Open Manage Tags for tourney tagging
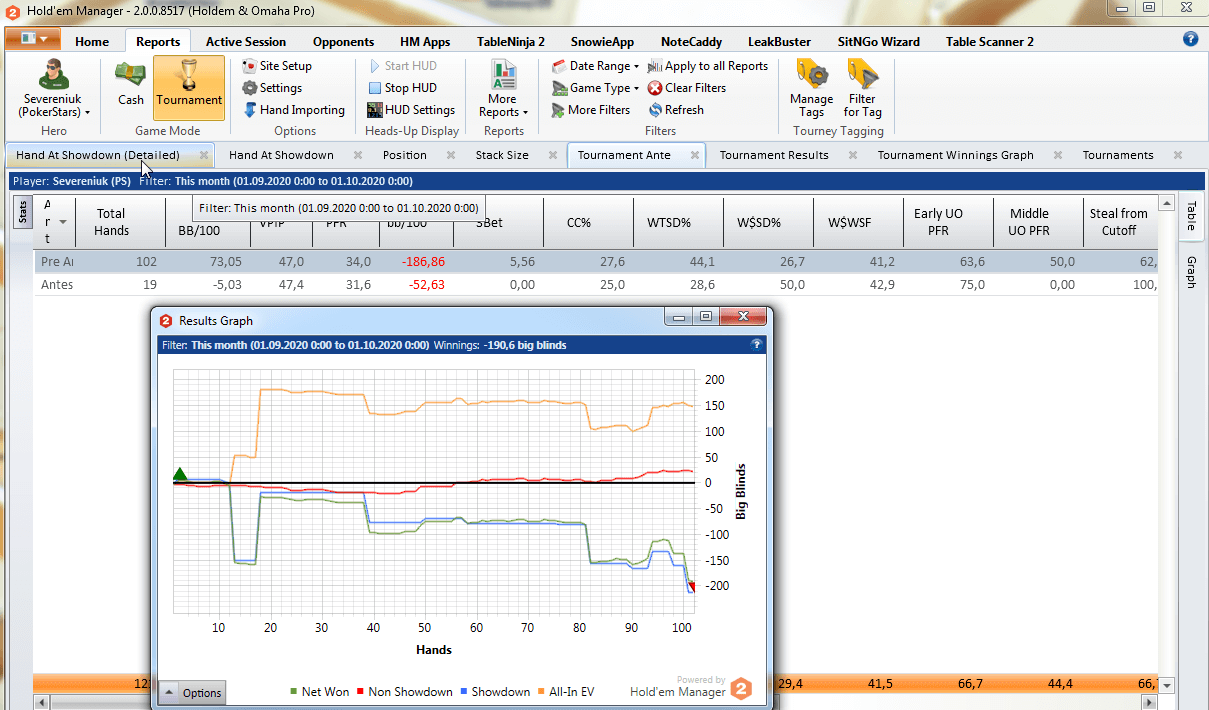1209x710 pixels. click(811, 88)
